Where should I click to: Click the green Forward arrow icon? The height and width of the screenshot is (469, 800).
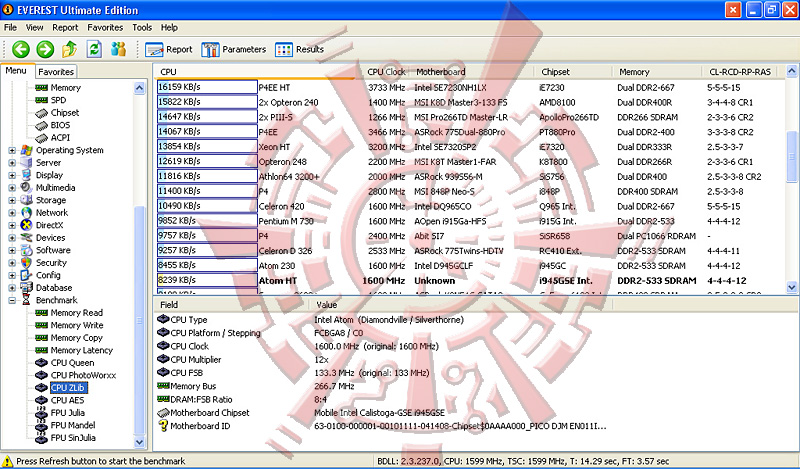click(x=44, y=49)
